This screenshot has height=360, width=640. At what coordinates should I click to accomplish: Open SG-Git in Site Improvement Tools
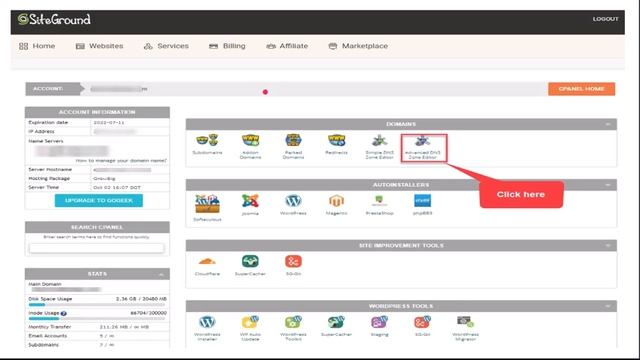pyautogui.click(x=293, y=265)
